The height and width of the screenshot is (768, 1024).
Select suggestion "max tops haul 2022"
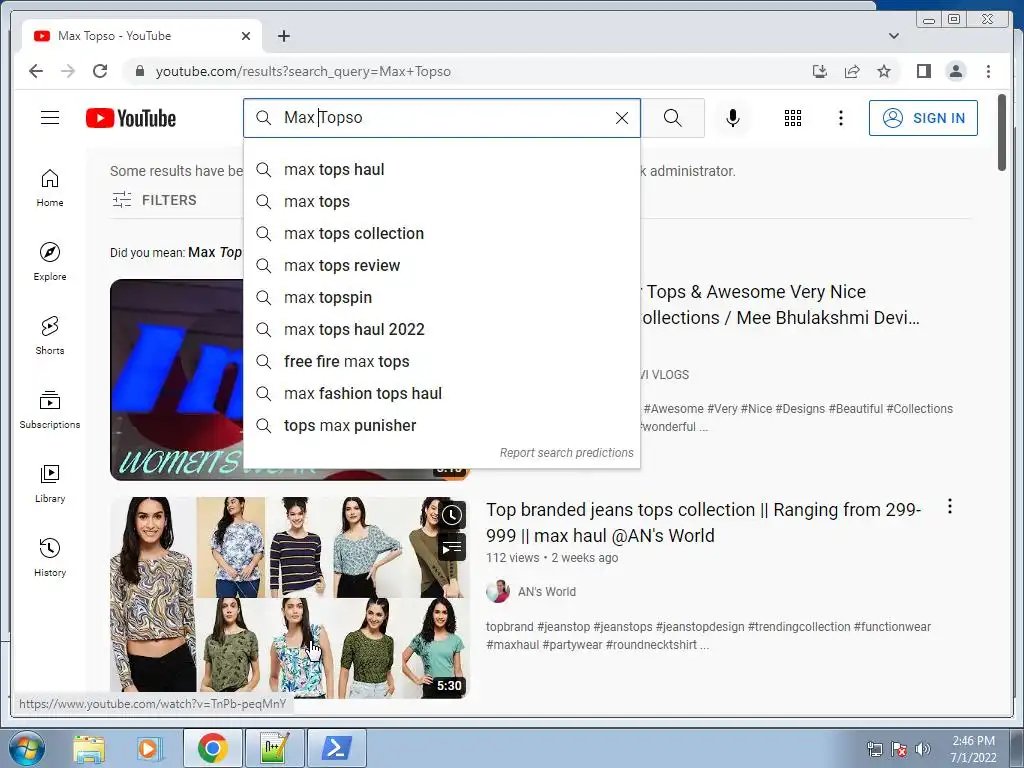click(x=441, y=330)
